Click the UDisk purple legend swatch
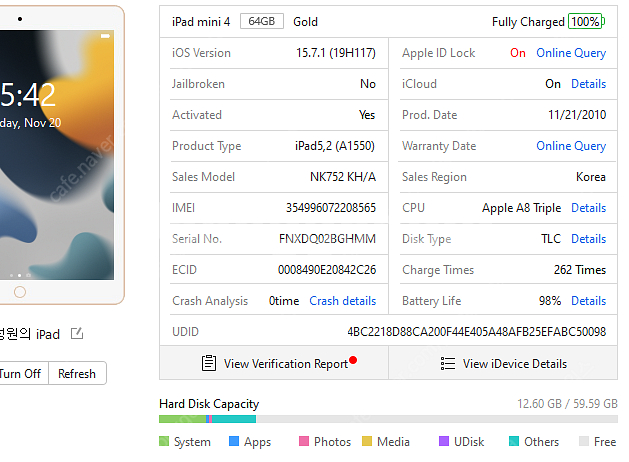 coord(444,441)
